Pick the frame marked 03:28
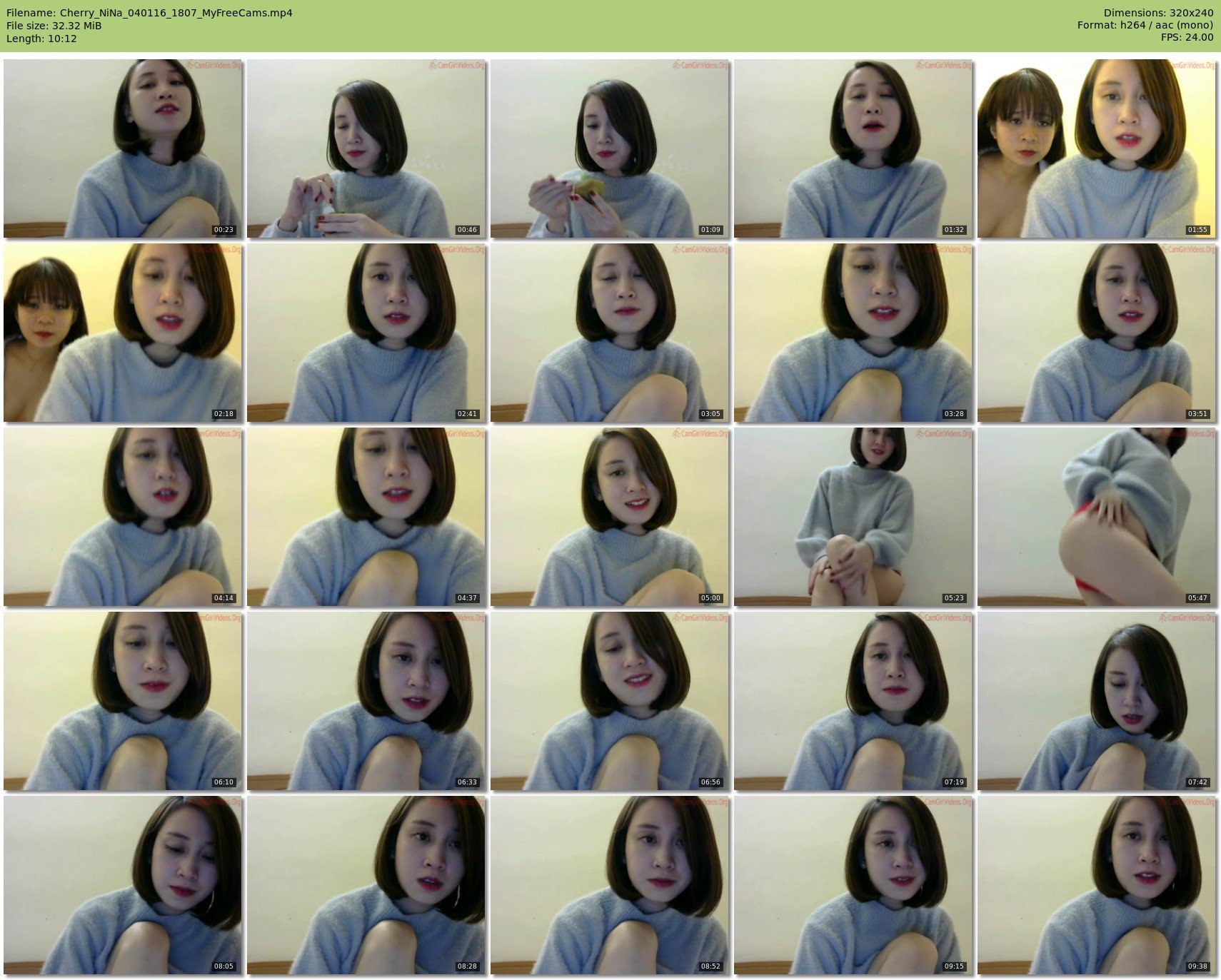Image resolution: width=1221 pixels, height=980 pixels. coord(853,333)
